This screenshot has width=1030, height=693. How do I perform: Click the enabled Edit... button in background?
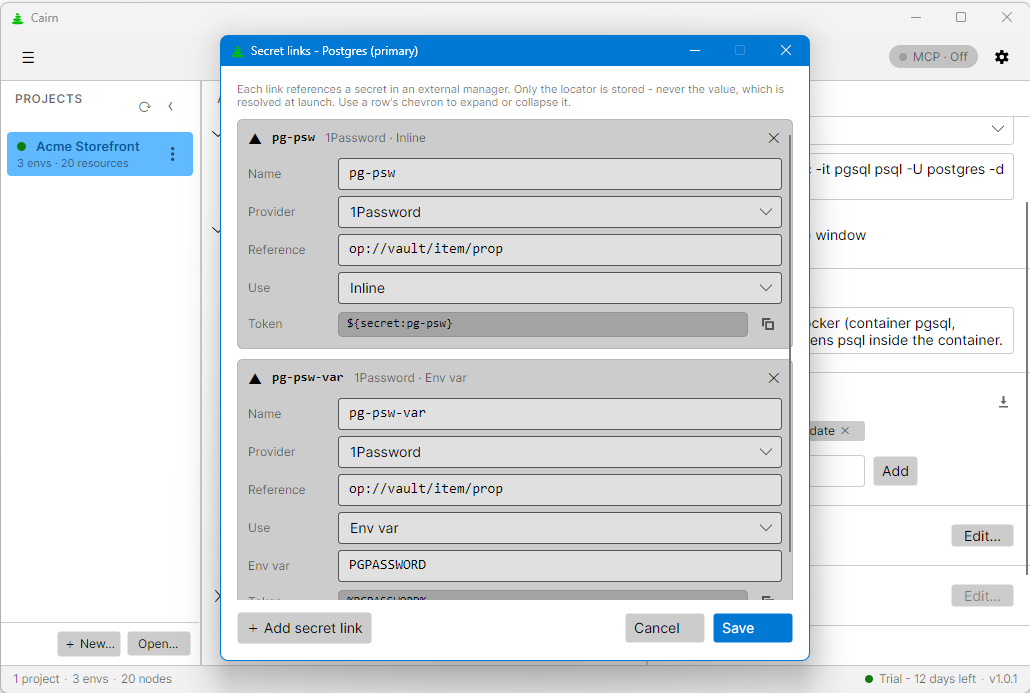point(982,536)
